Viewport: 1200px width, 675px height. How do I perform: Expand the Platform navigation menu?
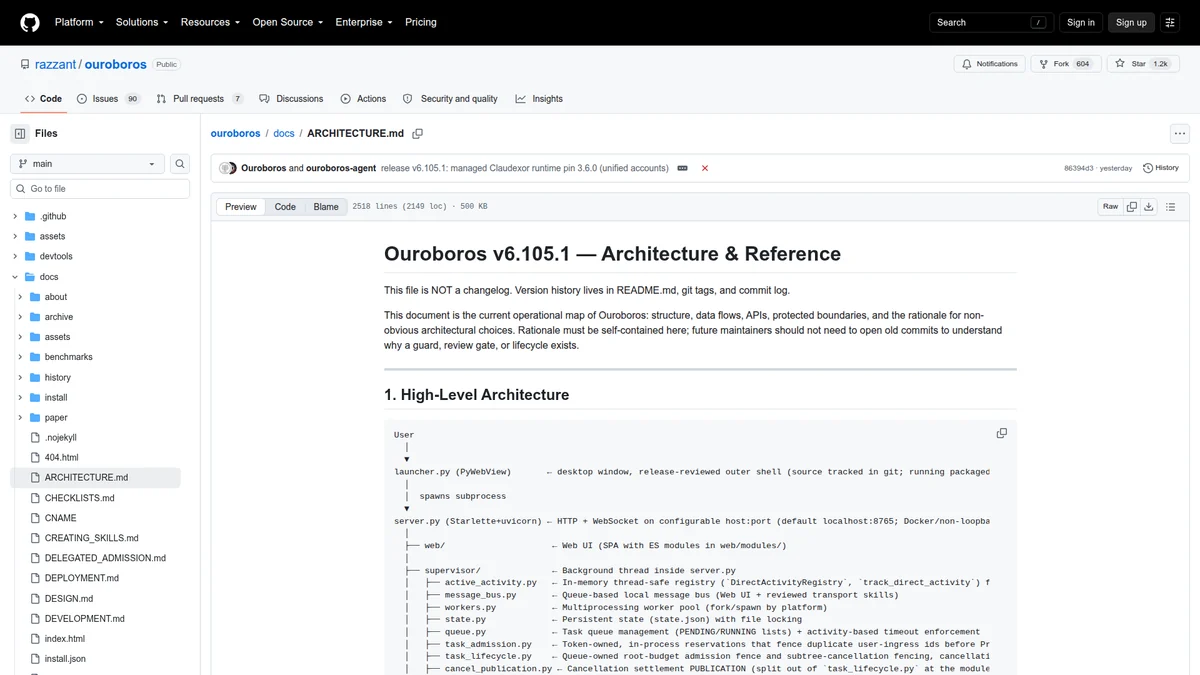point(79,22)
